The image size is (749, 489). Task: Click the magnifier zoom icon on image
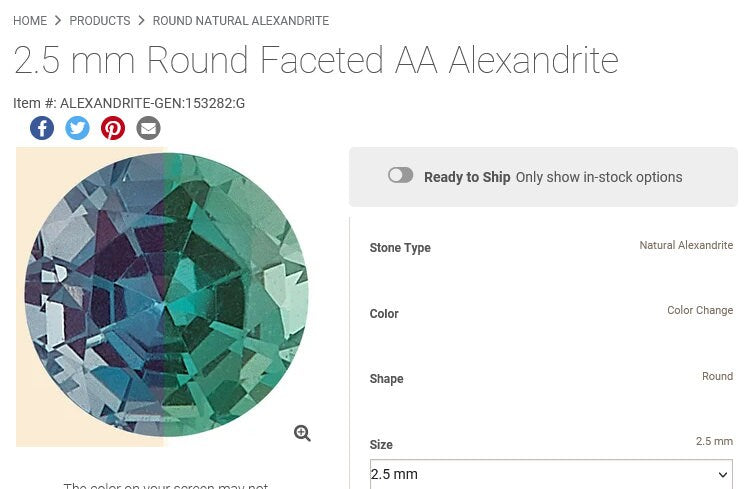tap(302, 433)
